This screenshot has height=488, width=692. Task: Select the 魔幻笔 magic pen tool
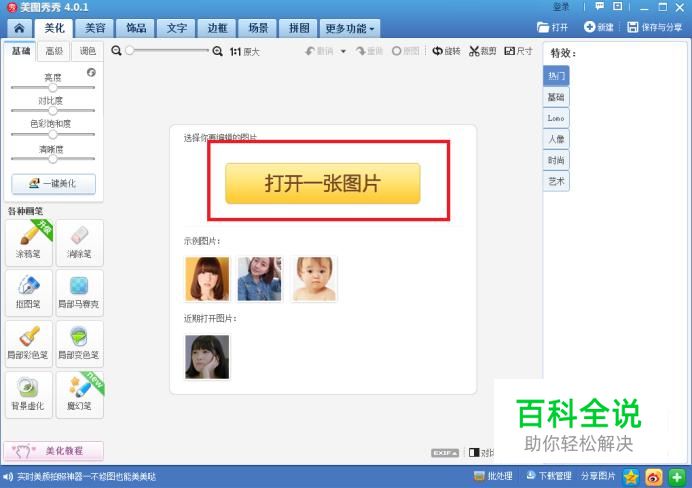79,394
